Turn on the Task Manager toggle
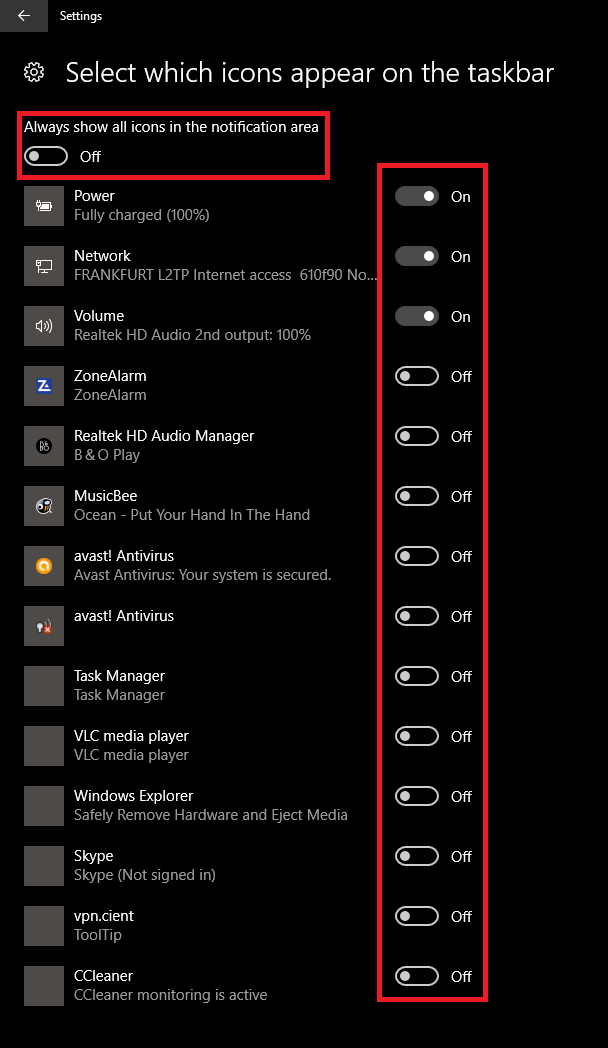608x1048 pixels. [417, 676]
